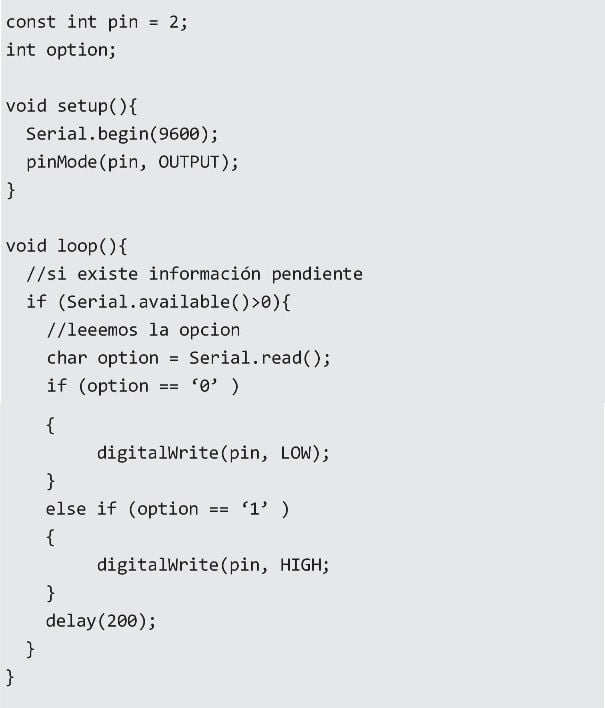Click the Serial.begin(9600); statement
The width and height of the screenshot is (605, 708).
point(122,134)
